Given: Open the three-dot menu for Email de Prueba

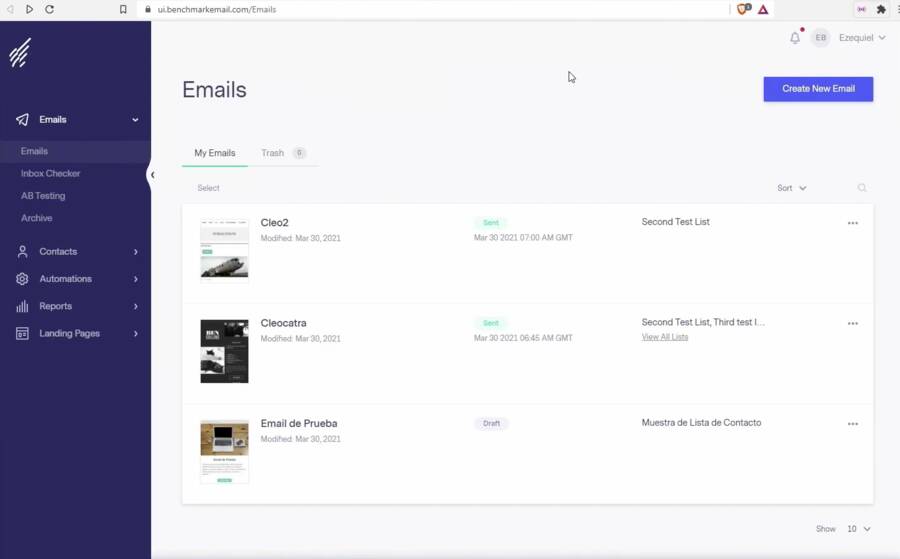Looking at the screenshot, I should (x=853, y=424).
